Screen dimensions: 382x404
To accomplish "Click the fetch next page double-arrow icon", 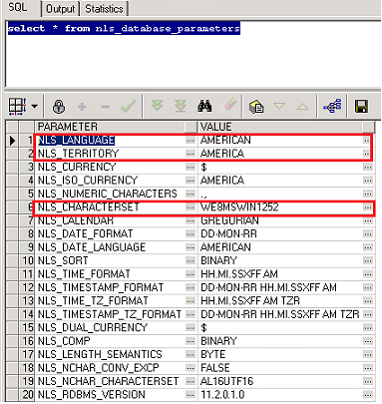I will click(157, 106).
